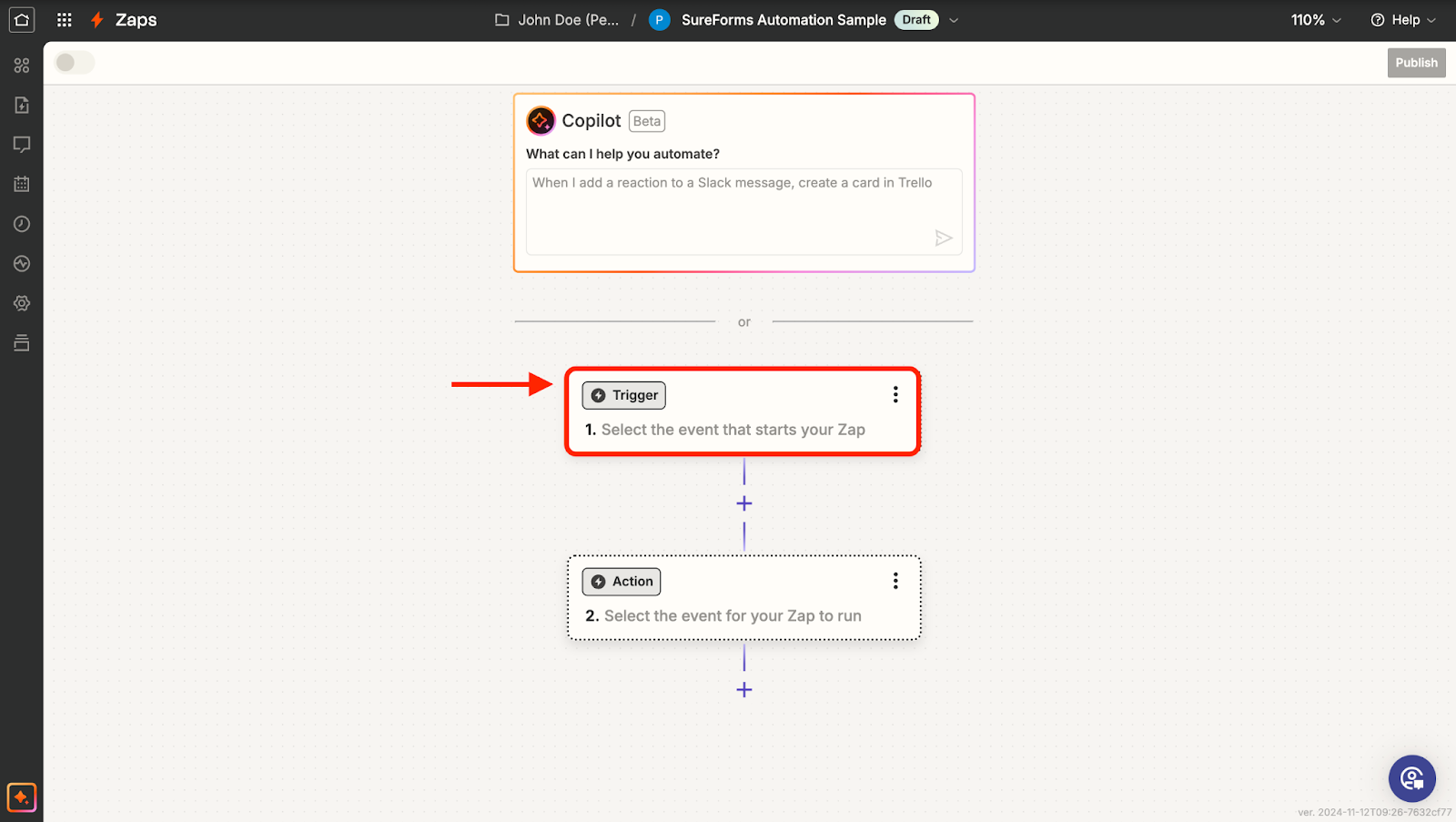Open the support chat bubble icon
1456x822 pixels.
1411,778
